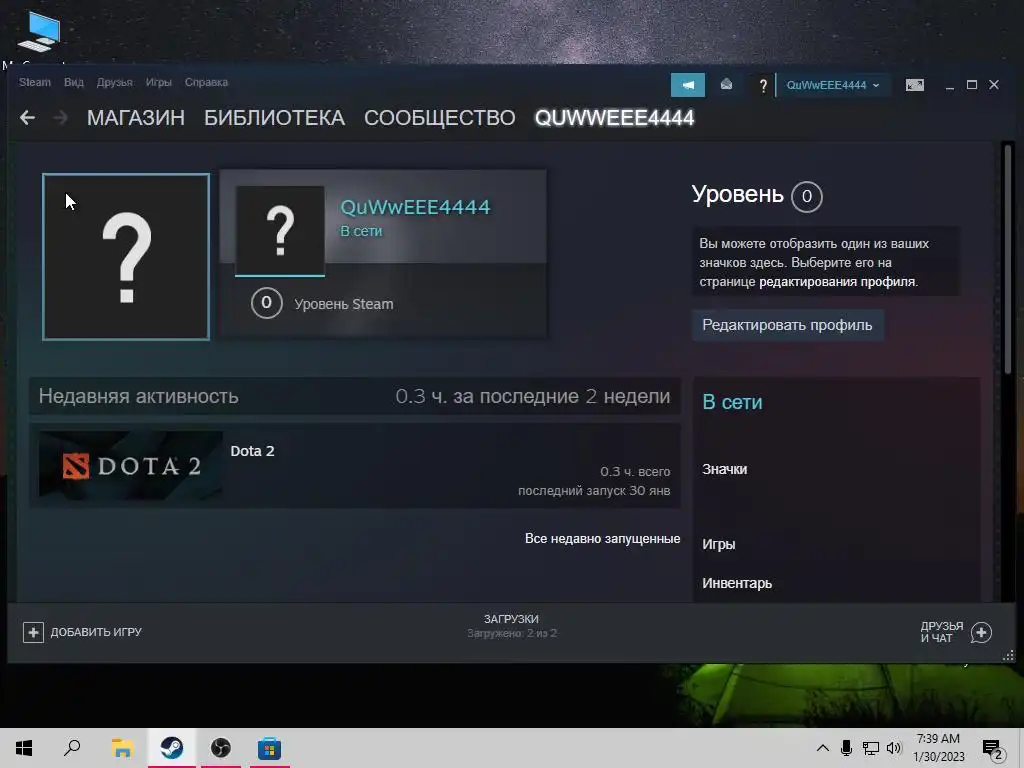Open Microsoft Store from taskbar
1024x768 pixels.
(269, 748)
